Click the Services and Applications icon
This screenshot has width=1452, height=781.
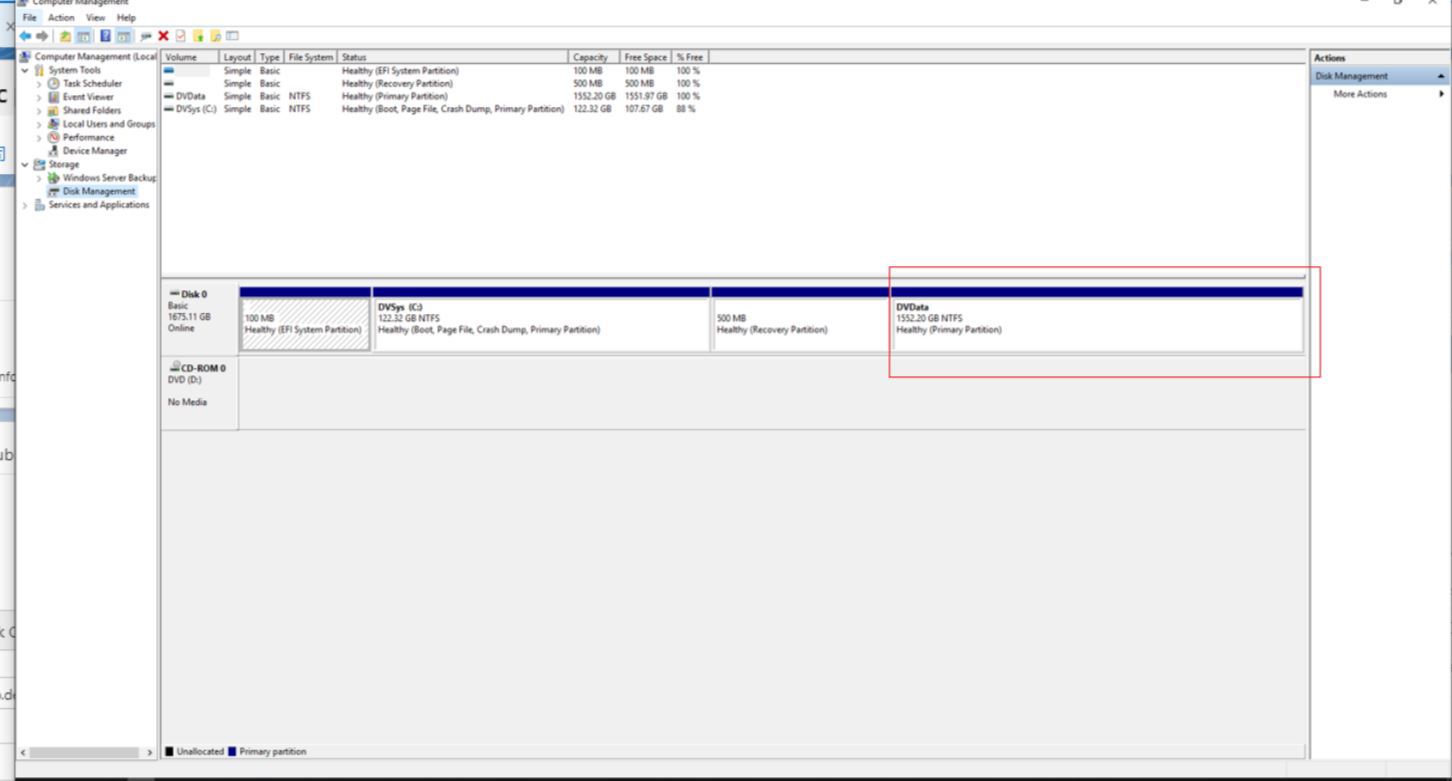(x=40, y=205)
